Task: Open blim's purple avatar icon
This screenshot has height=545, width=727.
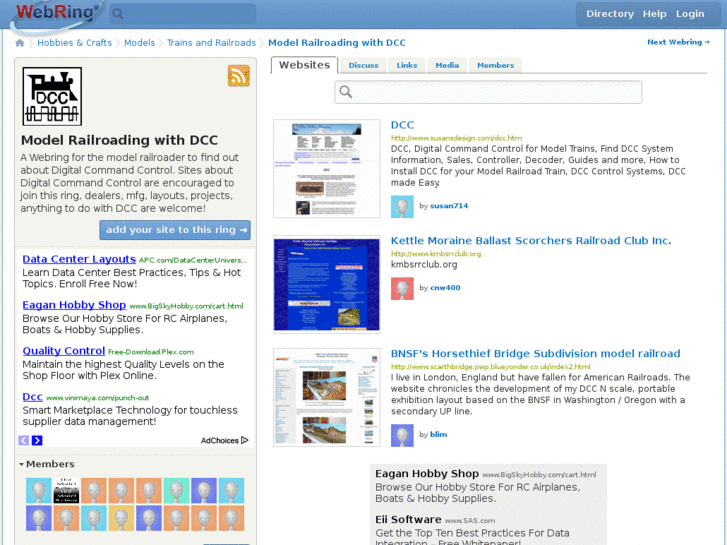Action: point(402,435)
